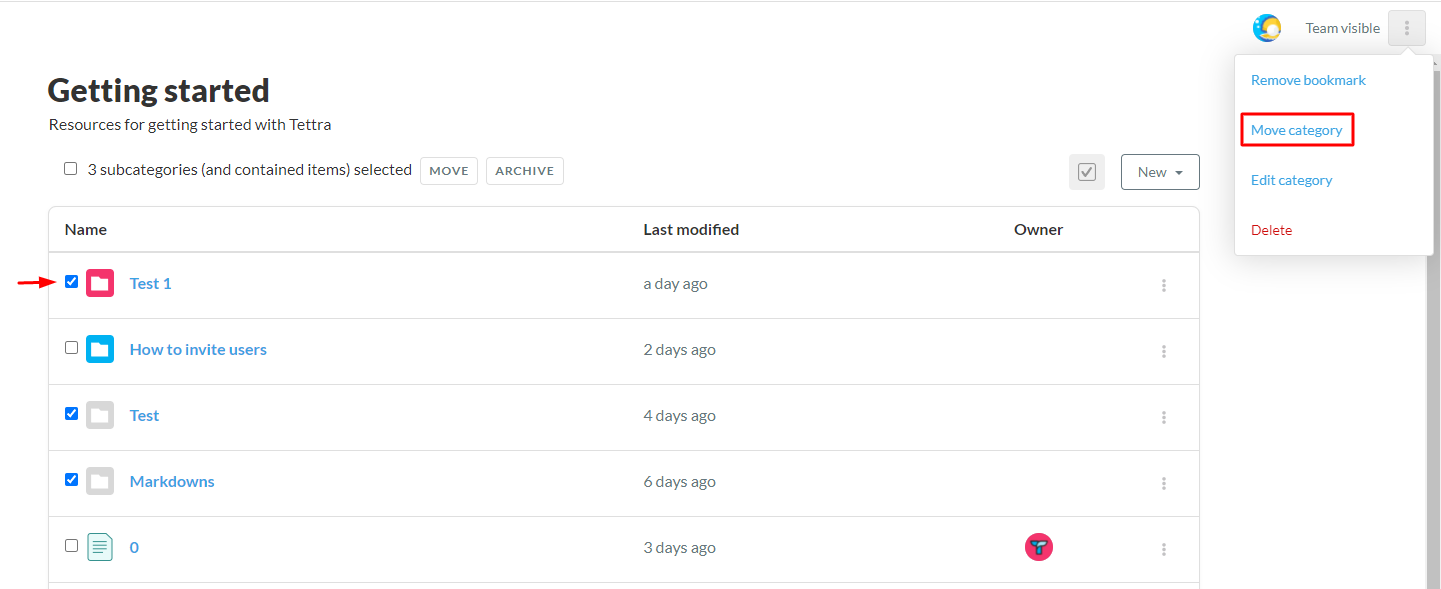Image resolution: width=1441 pixels, height=589 pixels.
Task: Click the vertical page scrollbar
Action: pos(1433,320)
